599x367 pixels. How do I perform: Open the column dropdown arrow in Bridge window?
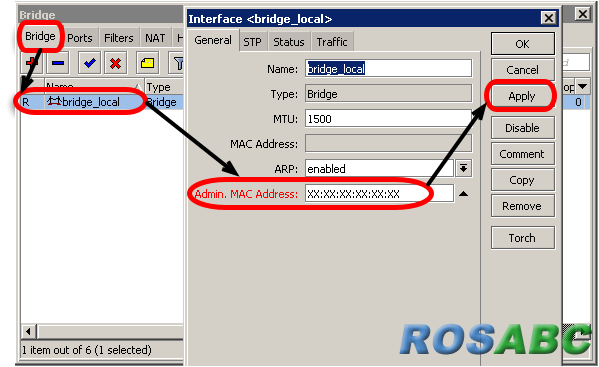(583, 87)
